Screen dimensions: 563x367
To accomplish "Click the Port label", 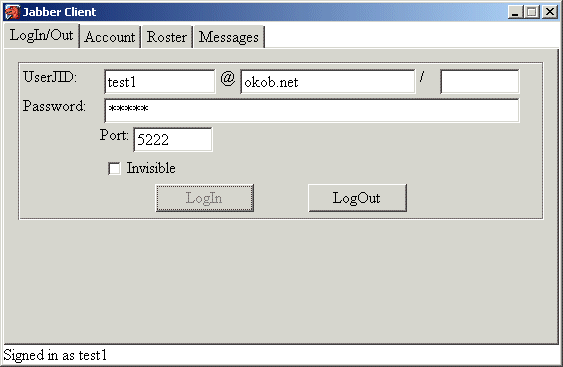I will 114,135.
